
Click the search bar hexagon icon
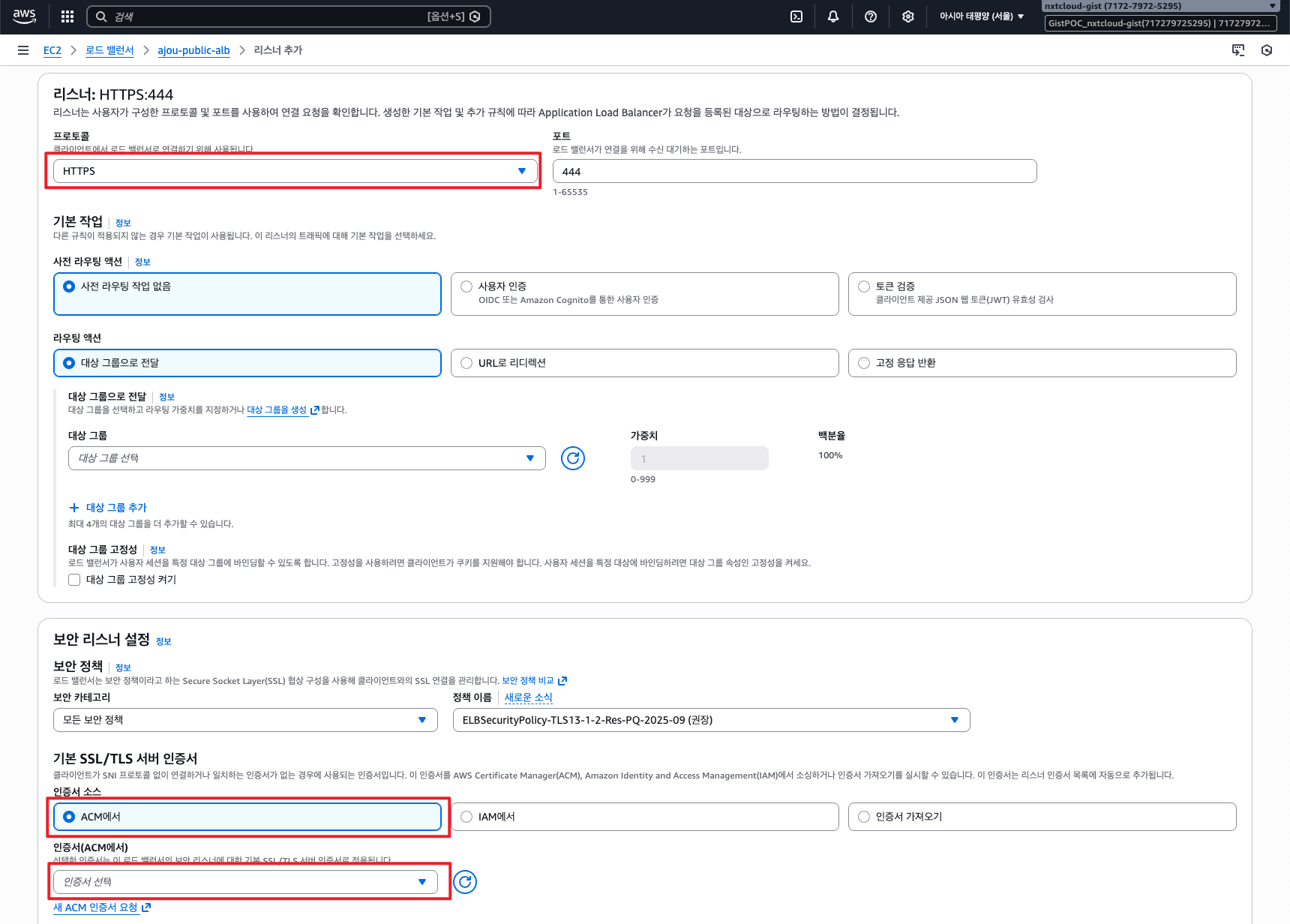[x=475, y=16]
